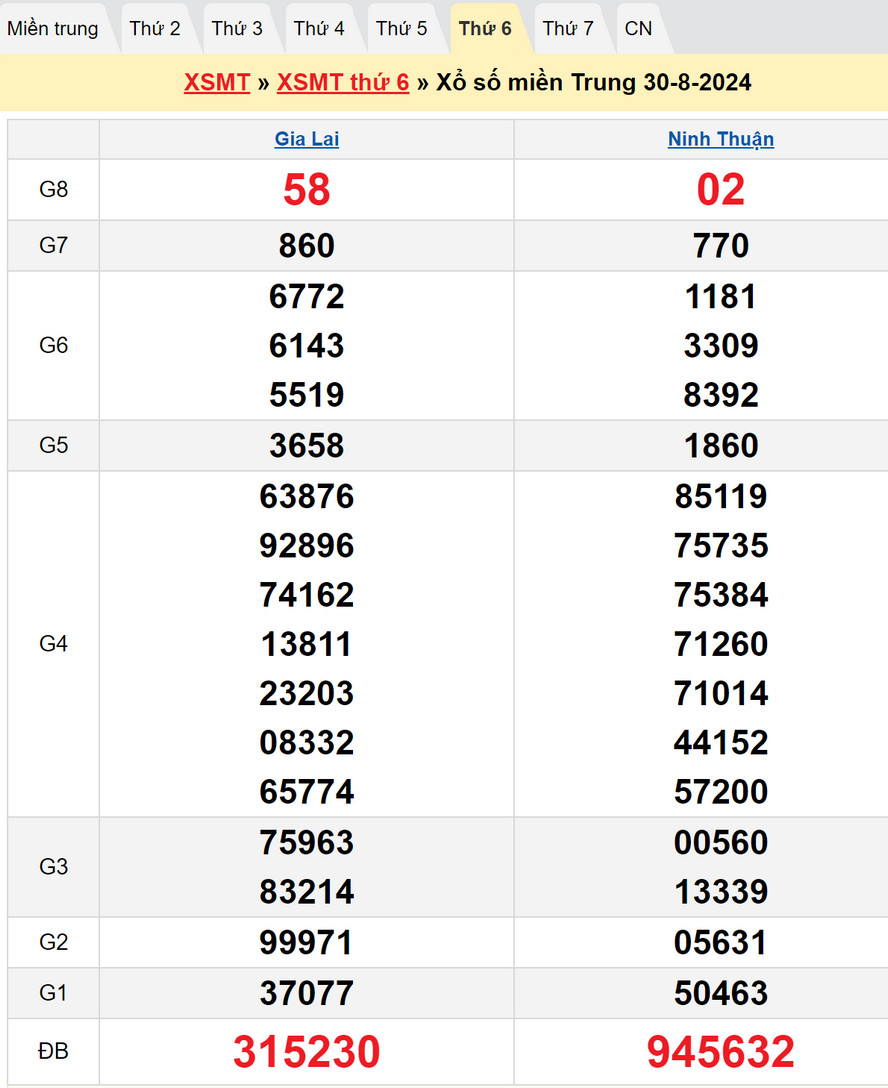Screen dimensions: 888x1088
Task: Follow the XSMT breadcrumb link
Action: click(x=216, y=82)
